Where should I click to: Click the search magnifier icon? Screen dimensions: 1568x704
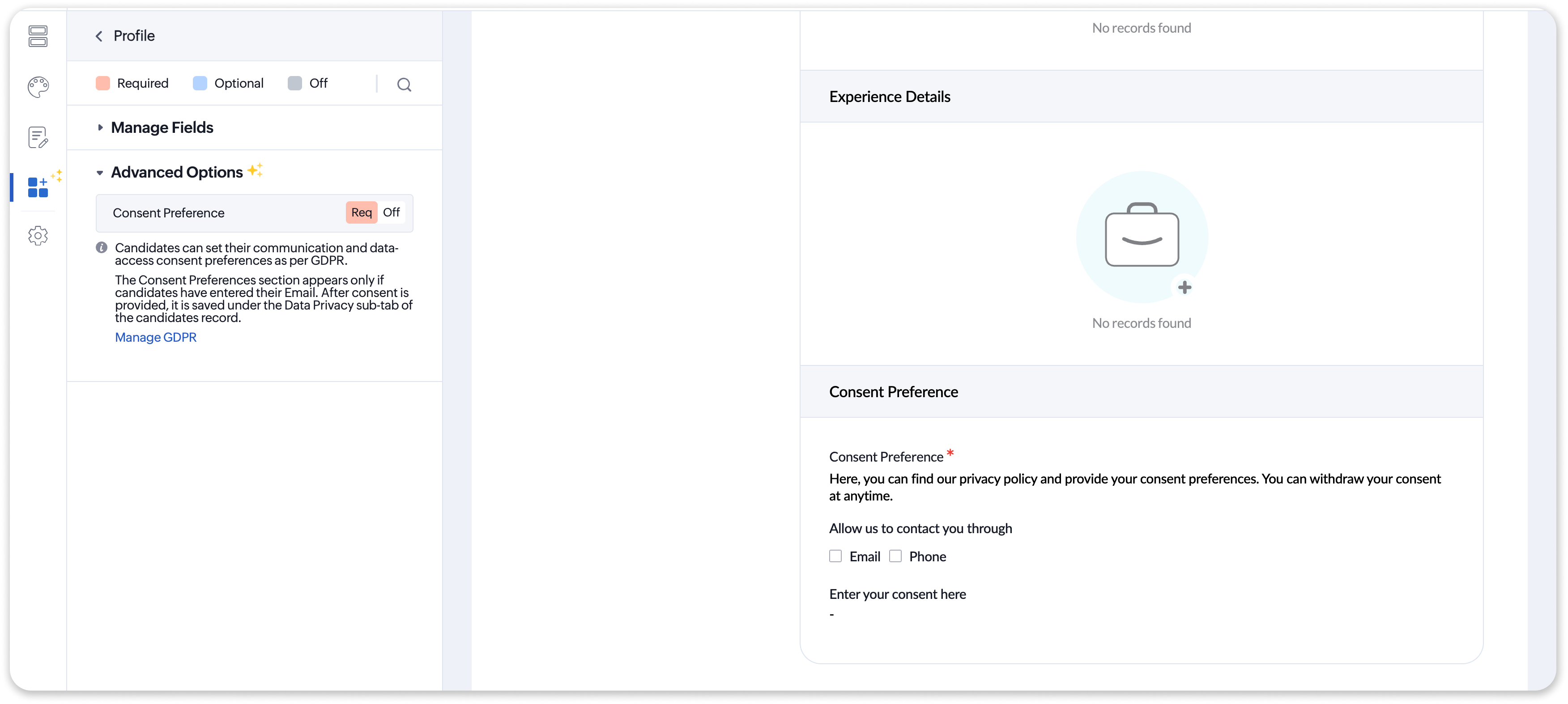[x=404, y=85]
